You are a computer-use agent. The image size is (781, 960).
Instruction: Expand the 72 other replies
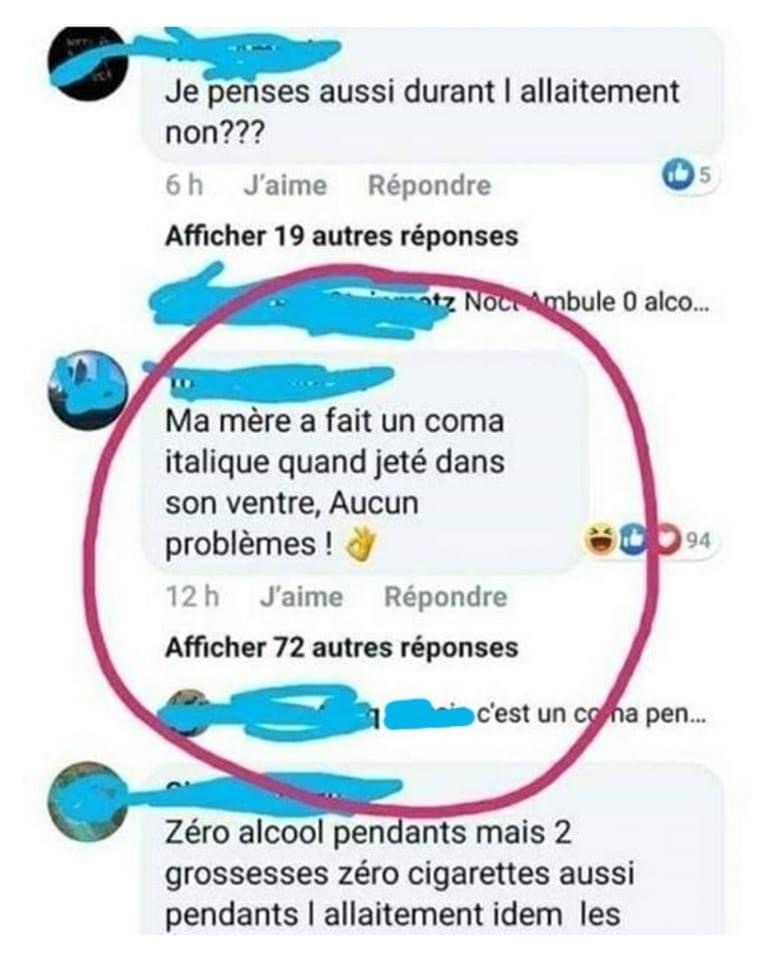pyautogui.click(x=342, y=647)
